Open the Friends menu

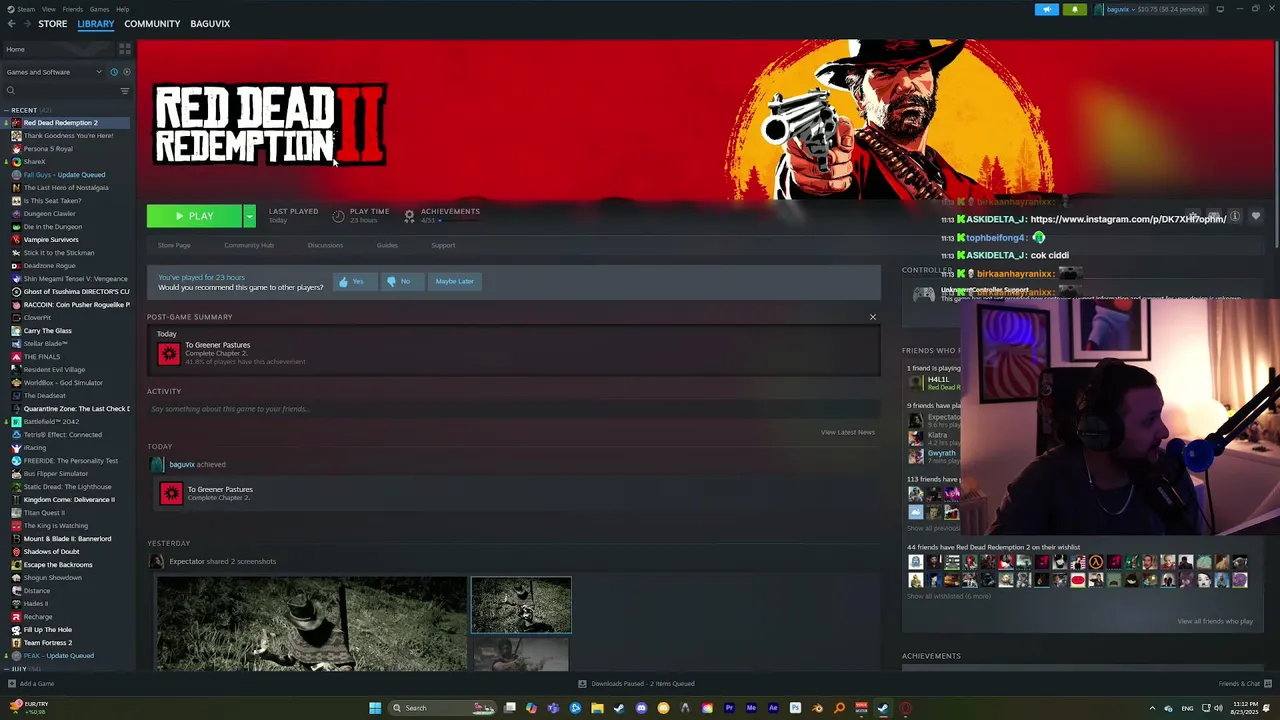[x=73, y=9]
